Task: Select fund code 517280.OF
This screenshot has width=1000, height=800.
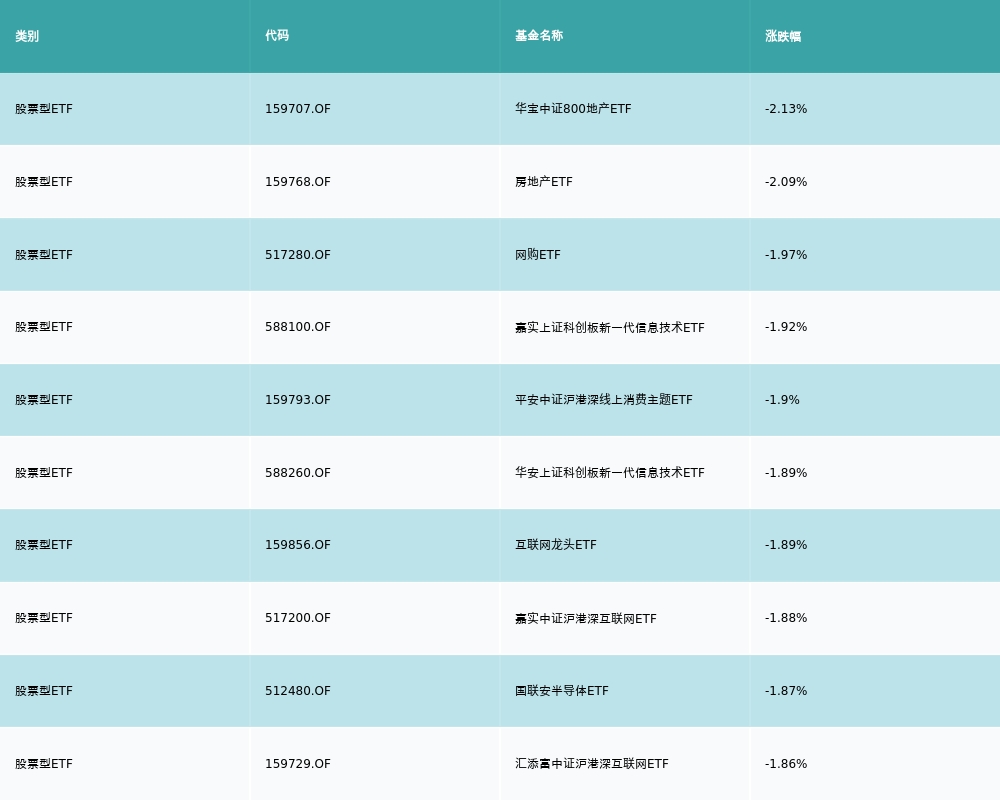Action: click(298, 255)
